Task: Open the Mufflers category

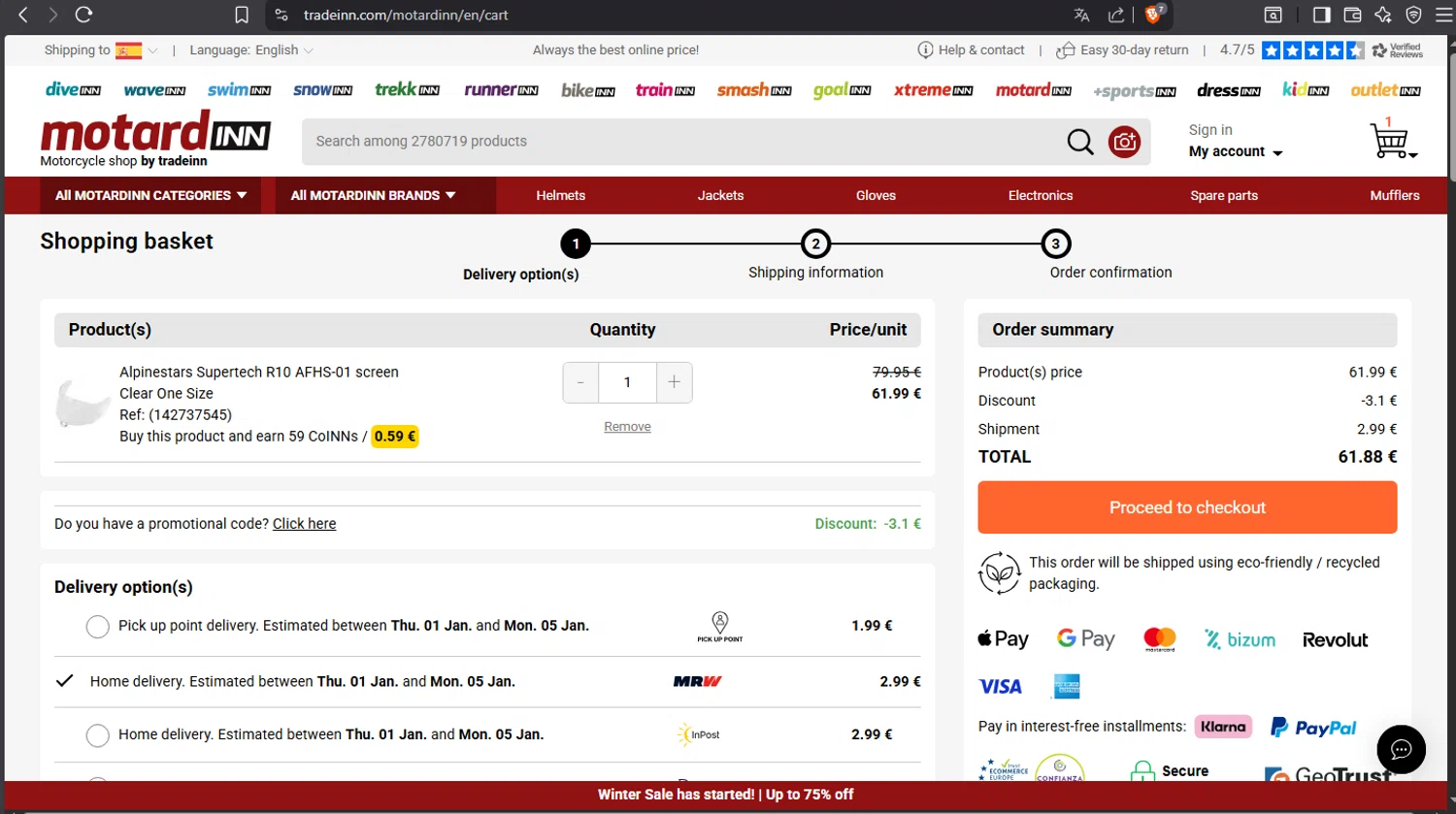Action: (x=1395, y=195)
